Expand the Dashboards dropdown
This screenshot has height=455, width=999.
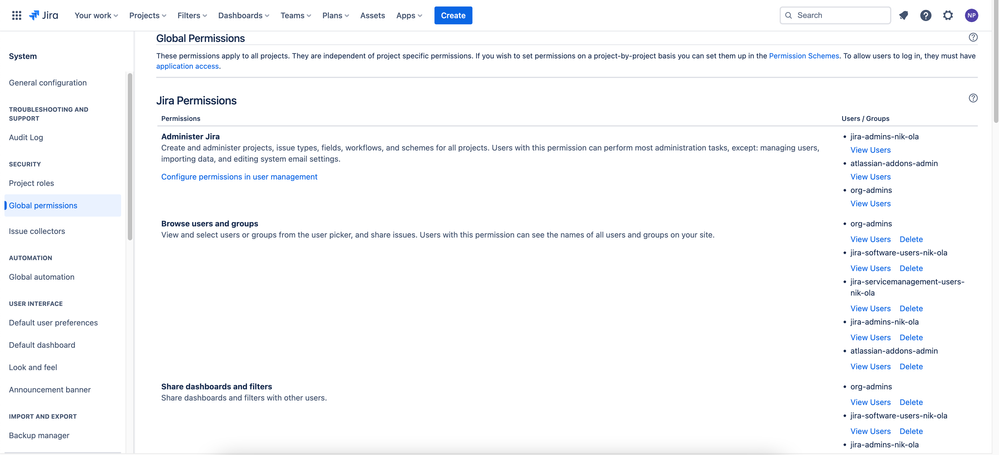(243, 15)
